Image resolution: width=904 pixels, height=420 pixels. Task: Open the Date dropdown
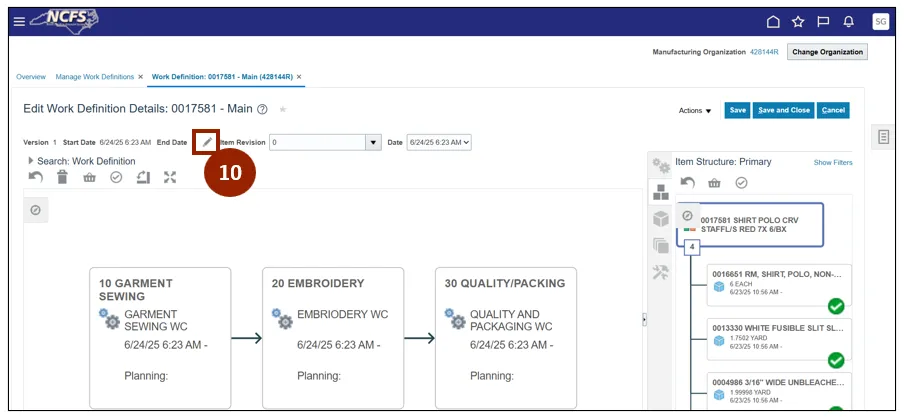(x=439, y=142)
